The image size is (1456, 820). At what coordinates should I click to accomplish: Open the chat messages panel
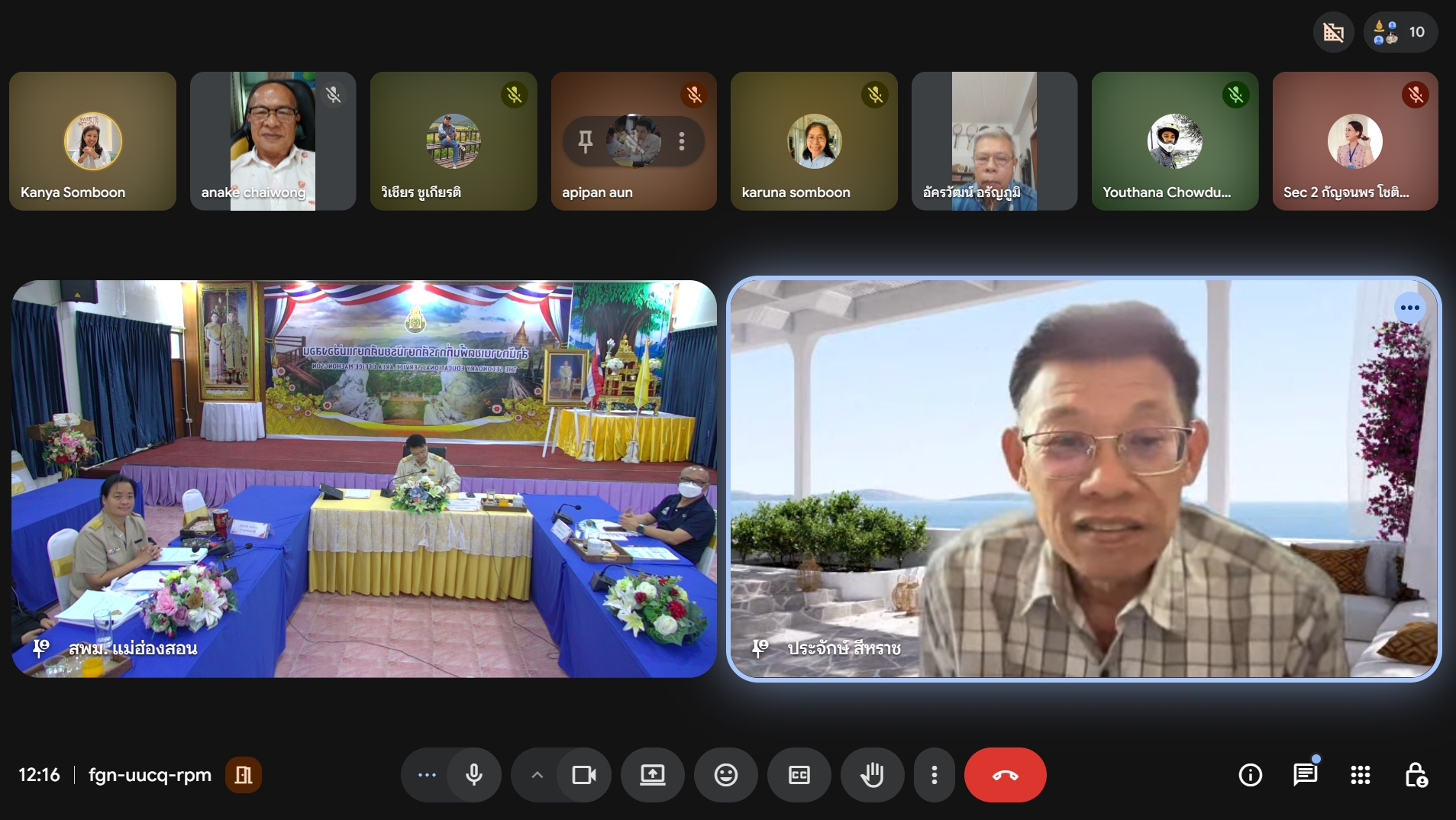click(1305, 775)
